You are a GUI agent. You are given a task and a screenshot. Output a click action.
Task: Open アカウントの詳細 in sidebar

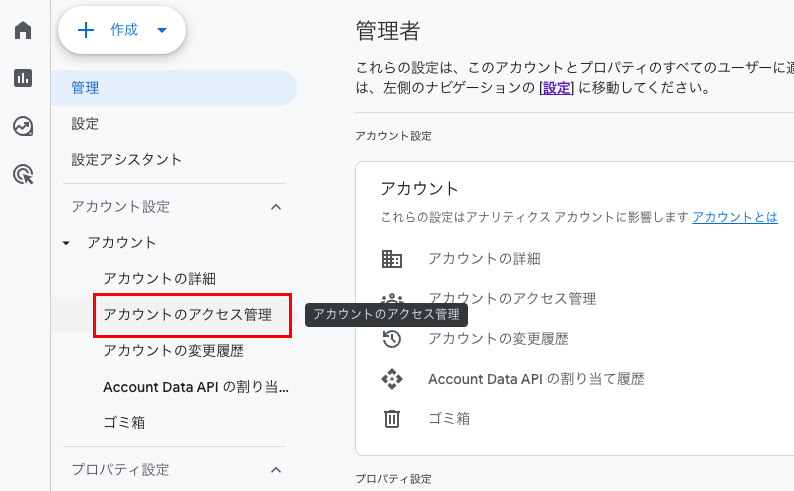160,278
